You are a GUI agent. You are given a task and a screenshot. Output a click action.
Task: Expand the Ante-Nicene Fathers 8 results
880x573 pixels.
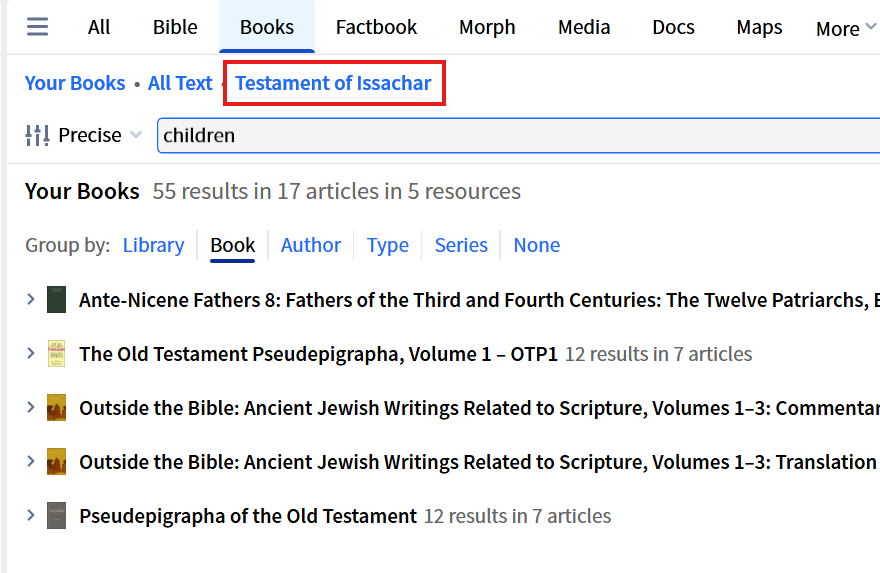31,299
